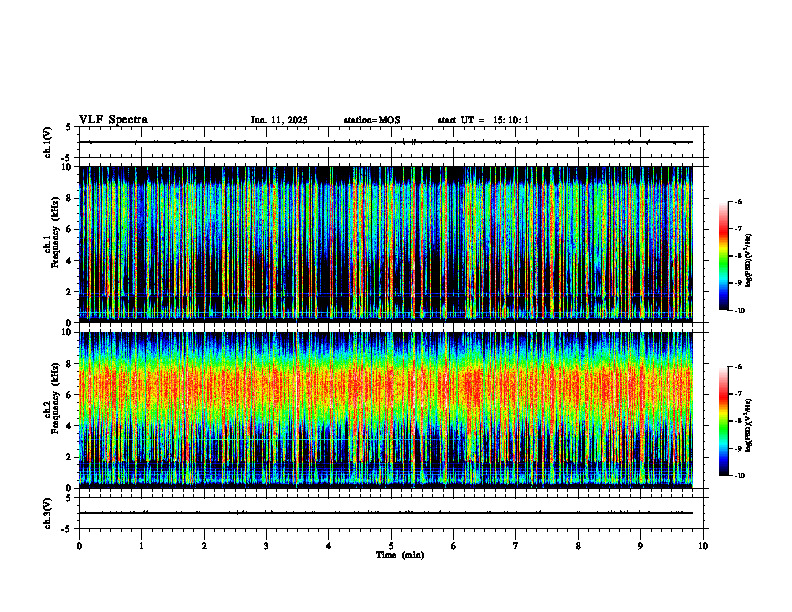Click the ch.1 voltage waveform trace

click(386, 142)
